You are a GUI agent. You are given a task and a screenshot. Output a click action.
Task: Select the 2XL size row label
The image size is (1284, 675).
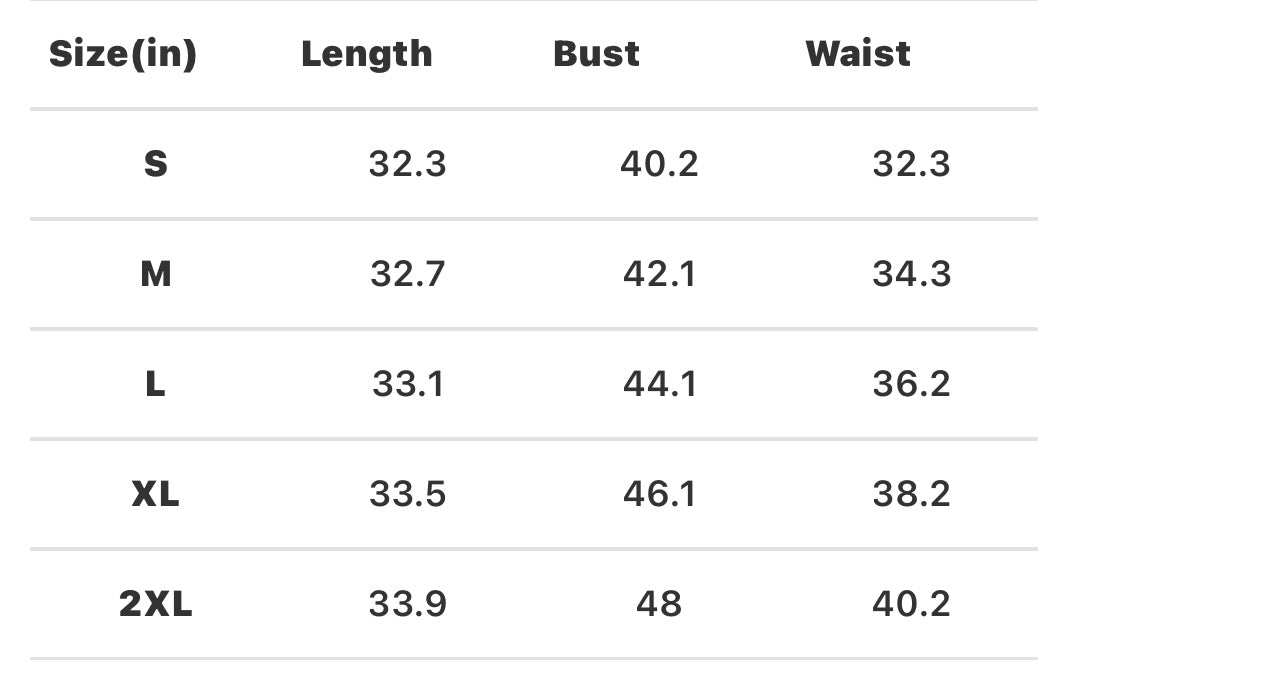coord(155,604)
